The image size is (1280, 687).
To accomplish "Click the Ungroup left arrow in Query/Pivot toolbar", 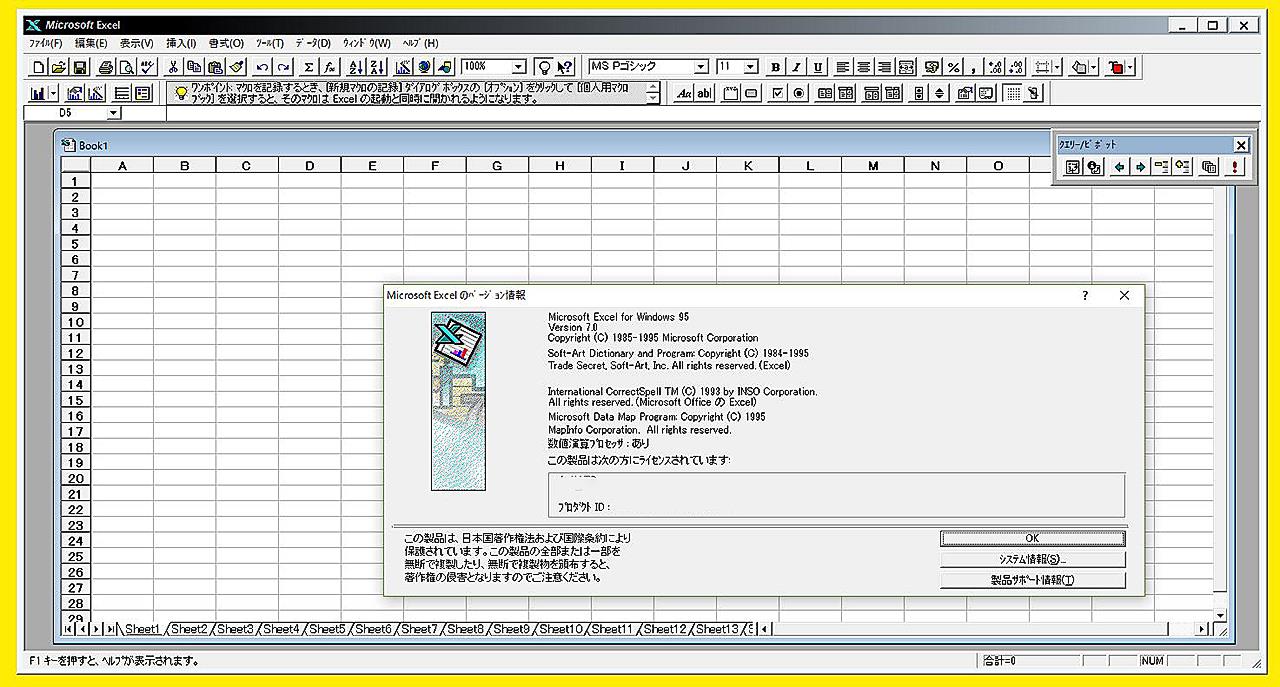I will 1119,167.
